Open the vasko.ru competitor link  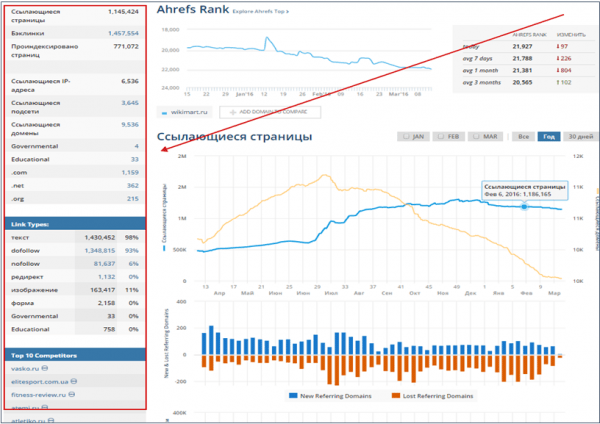click(x=25, y=369)
